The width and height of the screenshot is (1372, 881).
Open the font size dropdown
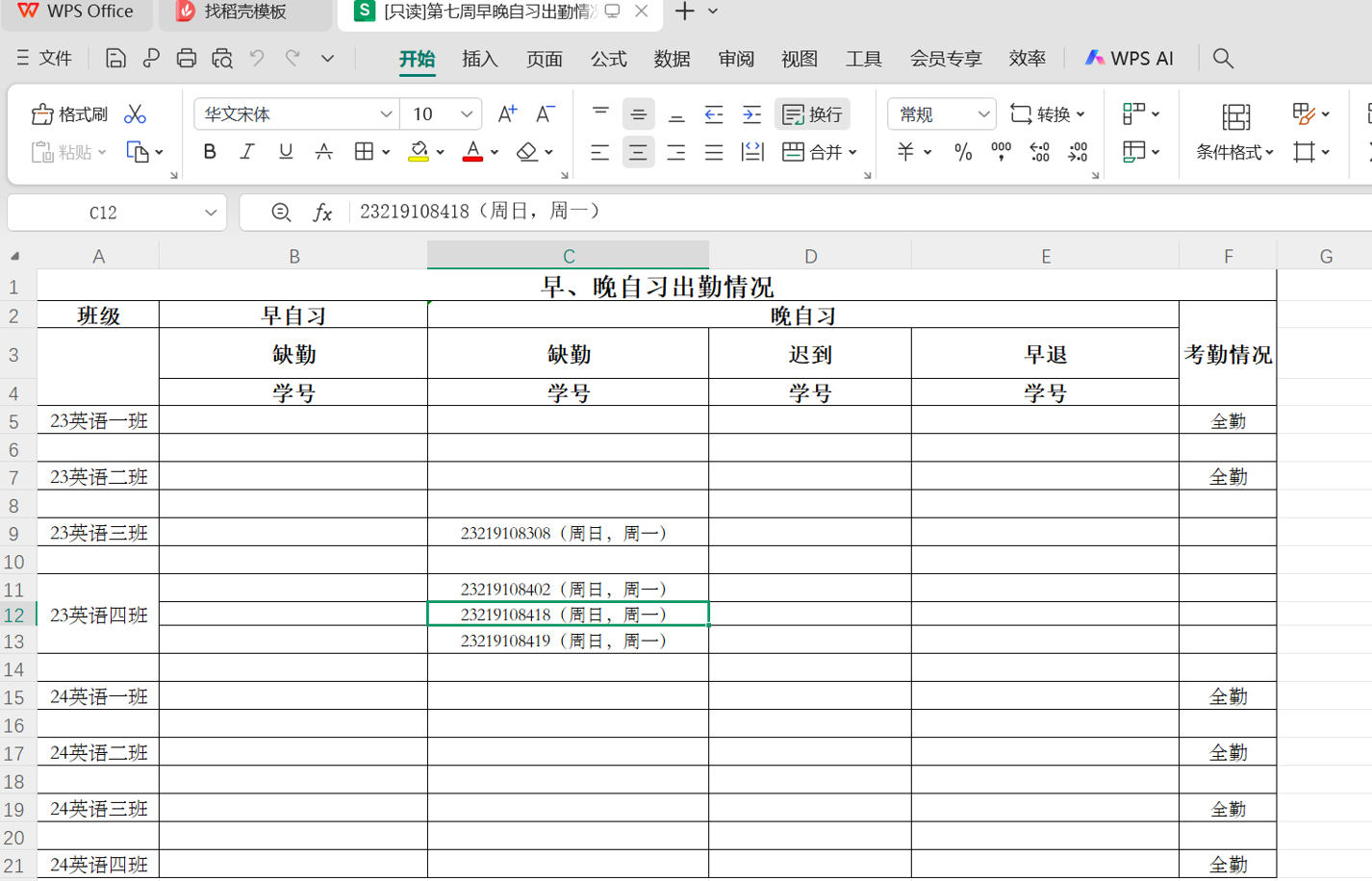(x=467, y=114)
